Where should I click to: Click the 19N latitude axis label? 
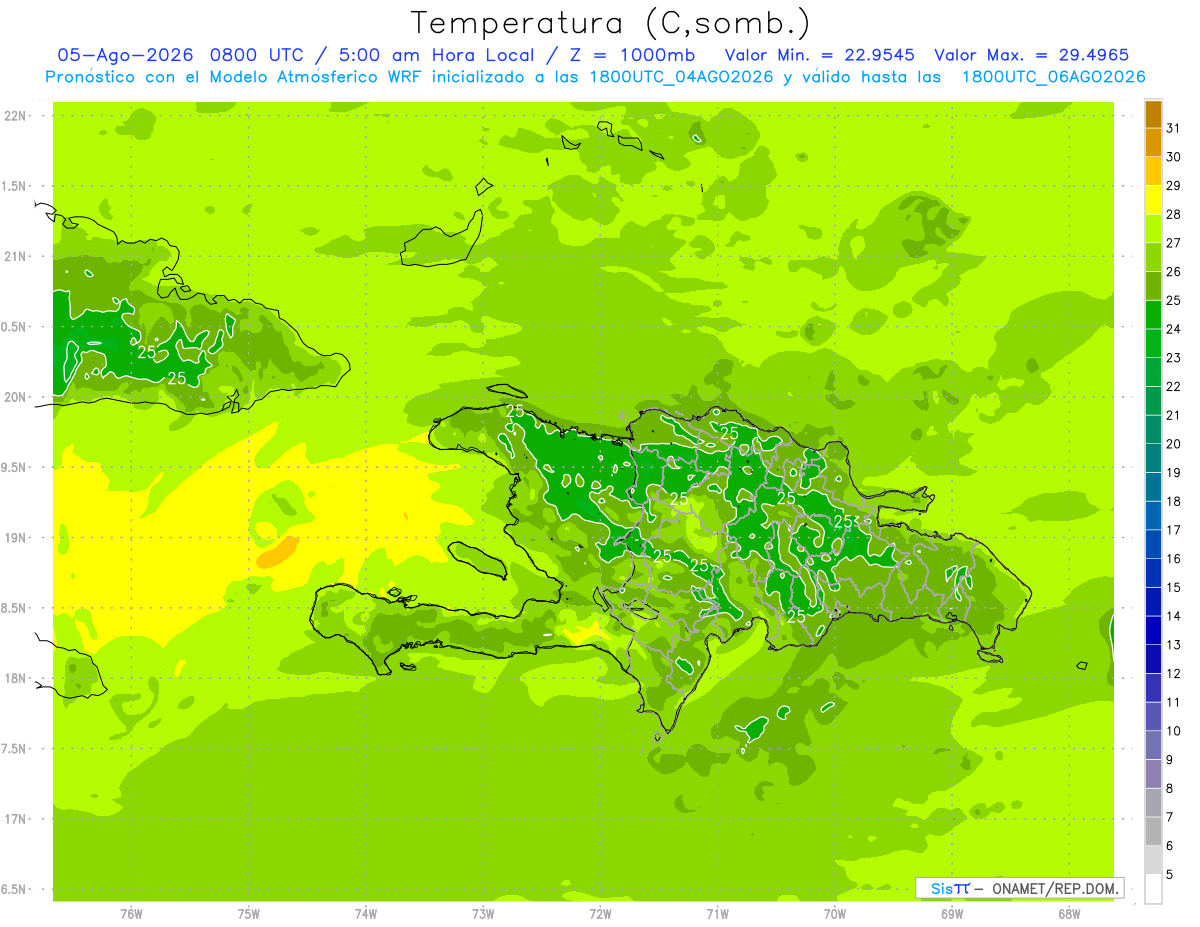(x=16, y=538)
